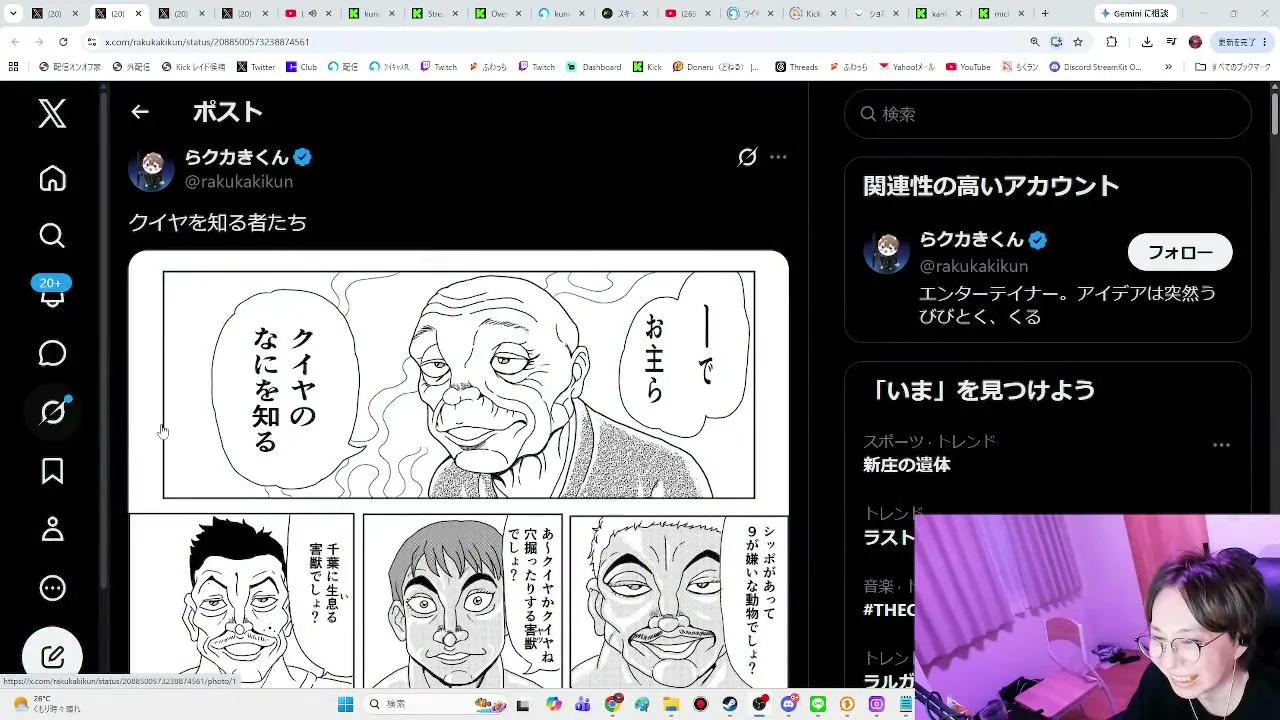Follow らくカきくん in related accounts
The height and width of the screenshot is (720, 1280).
tap(1180, 252)
